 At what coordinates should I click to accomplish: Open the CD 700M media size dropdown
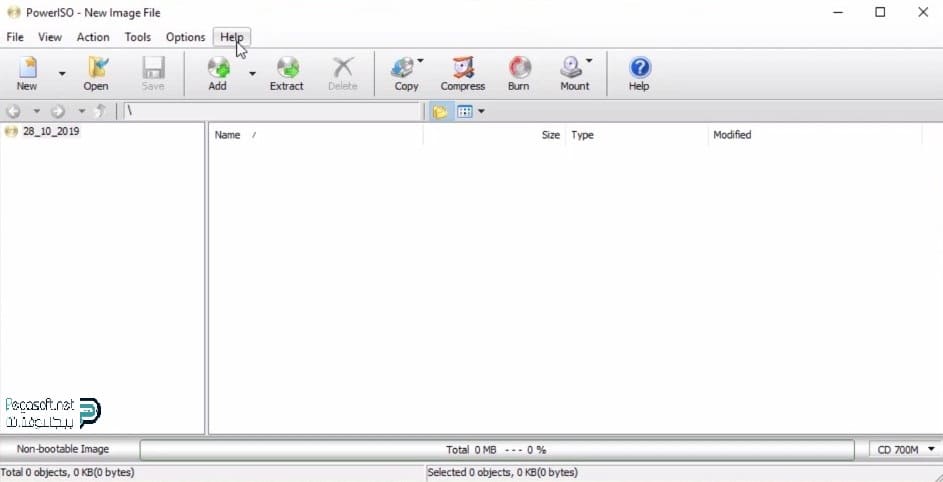(x=906, y=450)
